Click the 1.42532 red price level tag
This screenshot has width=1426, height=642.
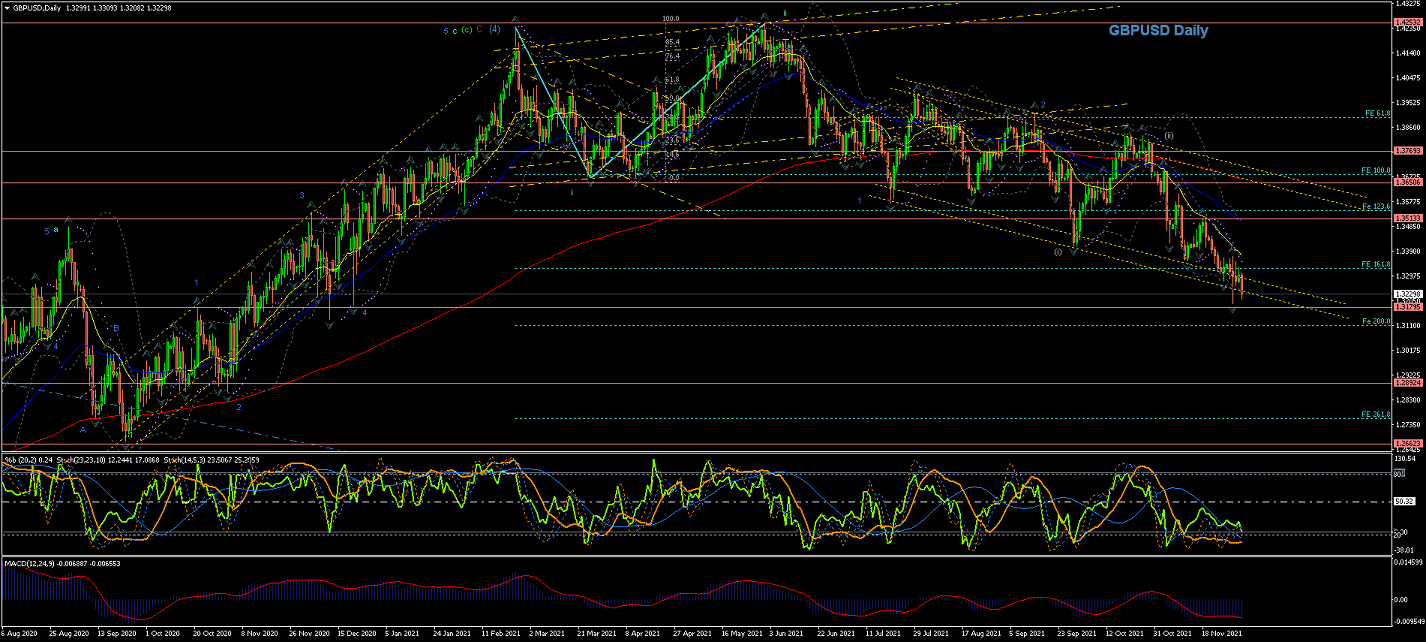pos(1407,22)
